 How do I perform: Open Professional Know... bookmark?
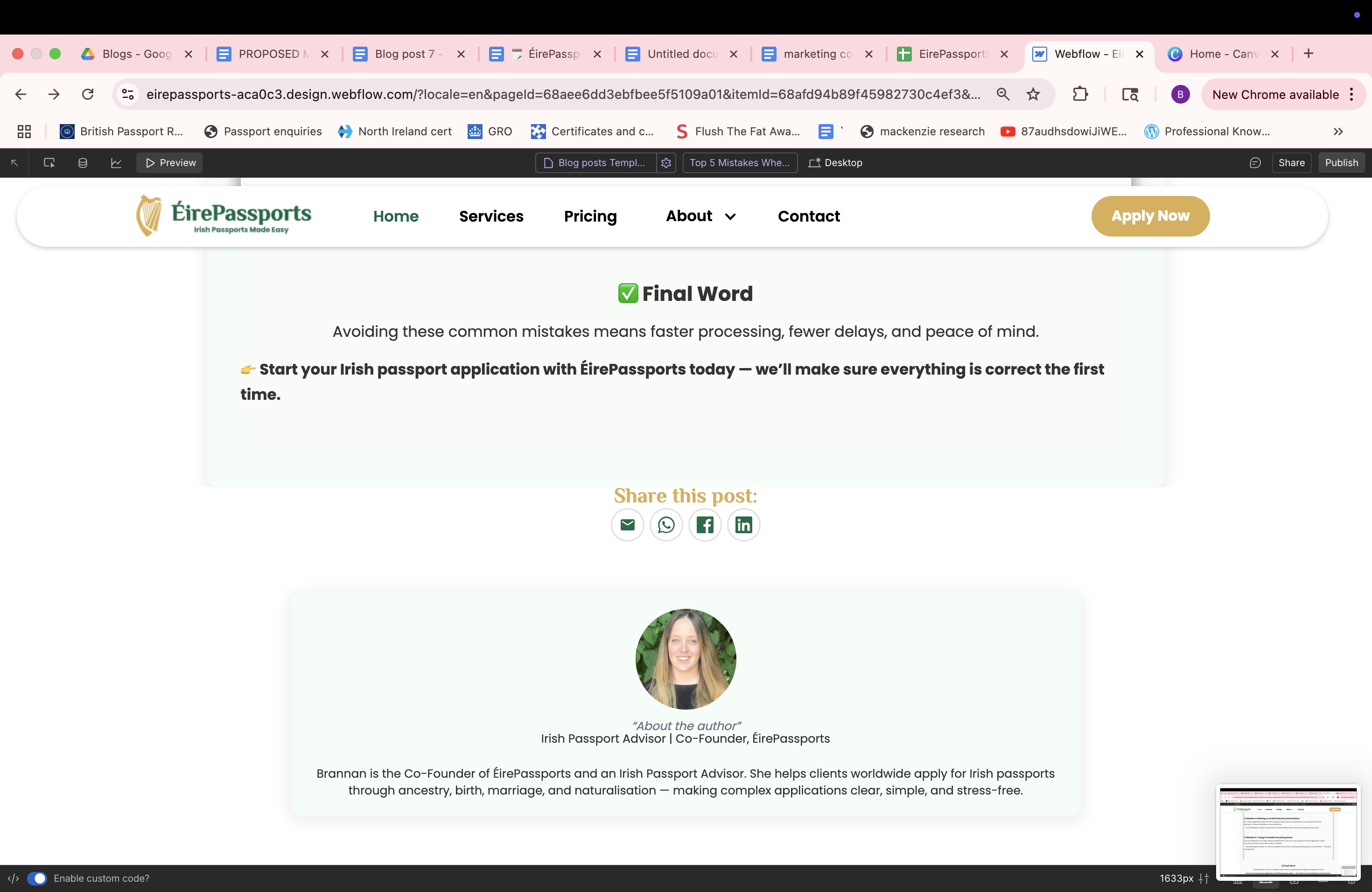tap(1207, 132)
